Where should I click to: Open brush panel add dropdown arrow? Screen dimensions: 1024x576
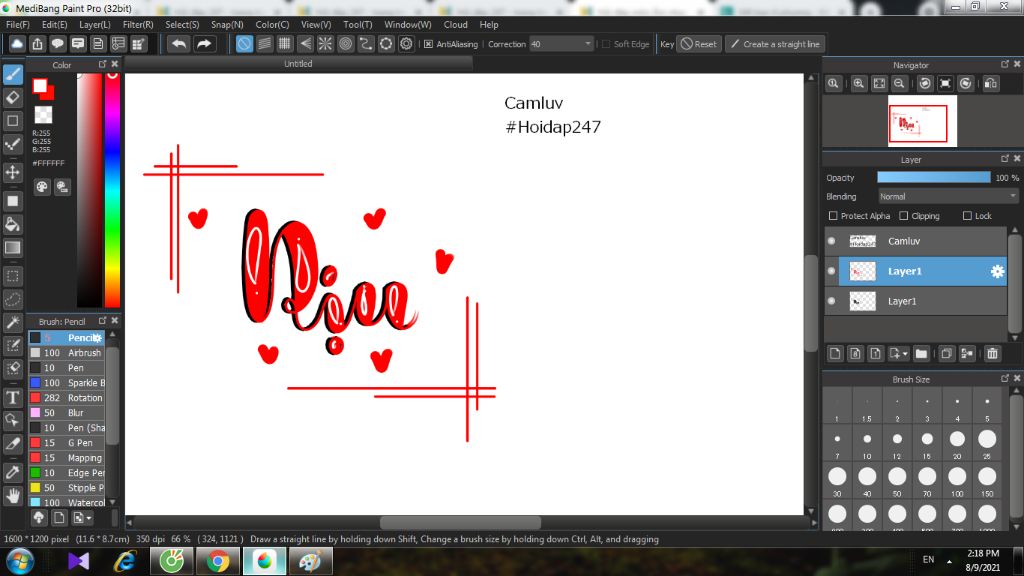(89, 518)
